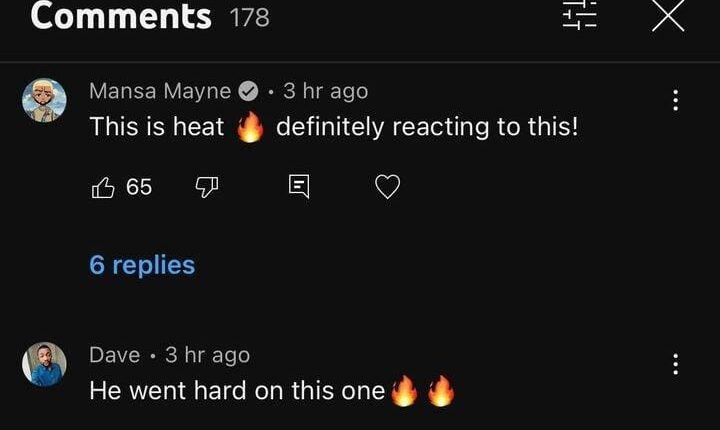Visit the Mansa Mayne channel name
This screenshot has height=430, width=720.
pyautogui.click(x=160, y=91)
